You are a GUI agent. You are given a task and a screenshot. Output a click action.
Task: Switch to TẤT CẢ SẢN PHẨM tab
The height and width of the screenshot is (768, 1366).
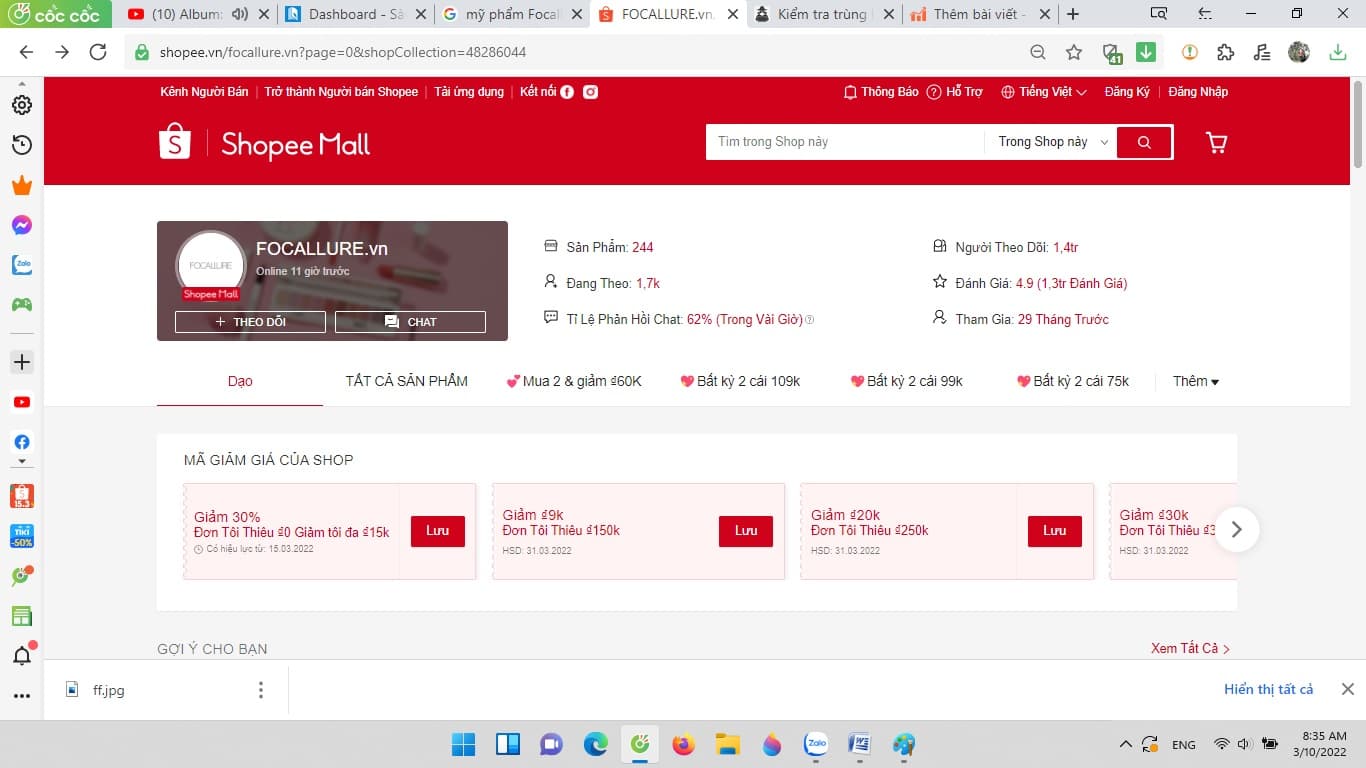coord(406,381)
